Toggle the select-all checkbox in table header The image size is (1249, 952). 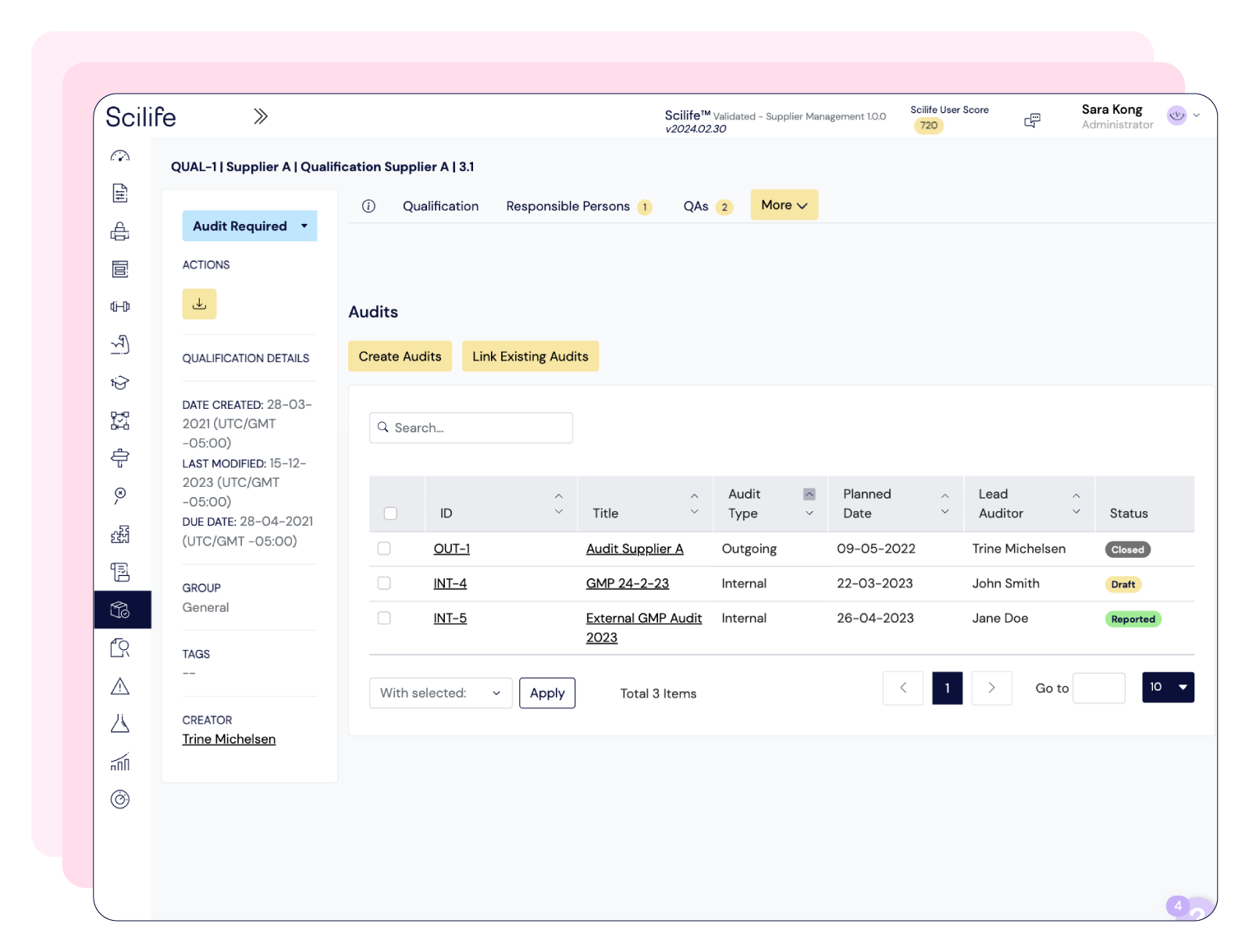click(390, 513)
